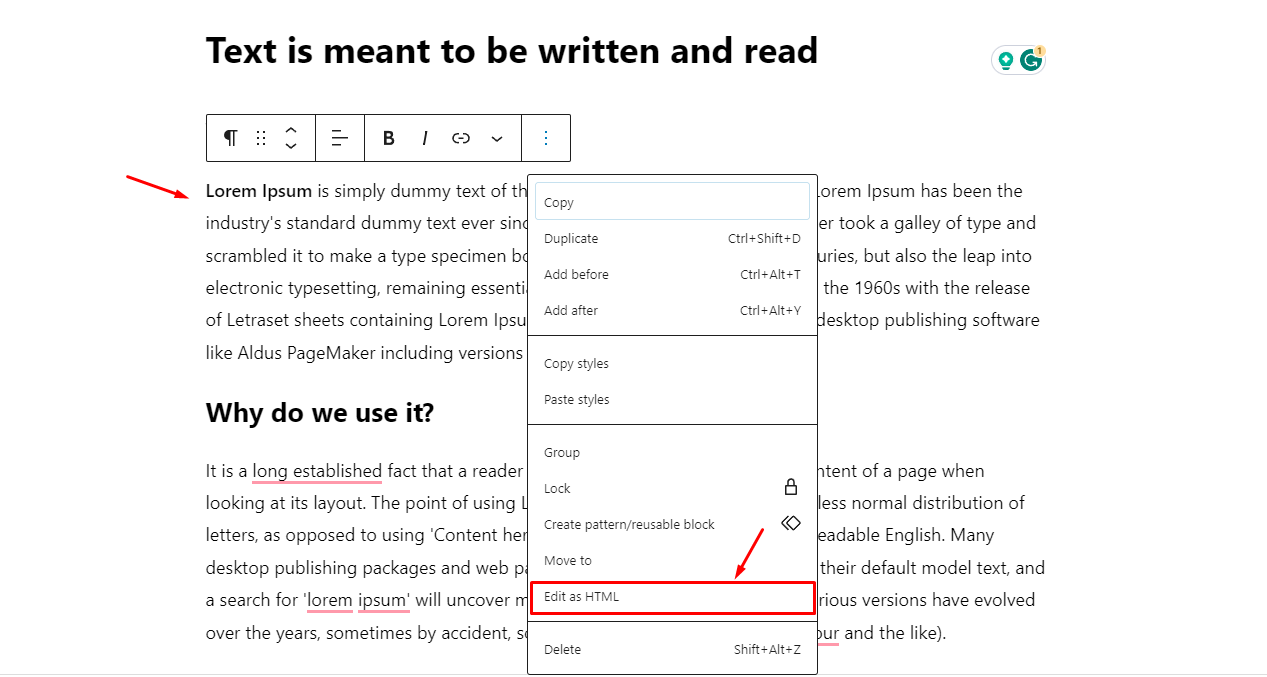Image resolution: width=1267 pixels, height=677 pixels.
Task: Click the Grammarly icon
Action: (x=1031, y=60)
